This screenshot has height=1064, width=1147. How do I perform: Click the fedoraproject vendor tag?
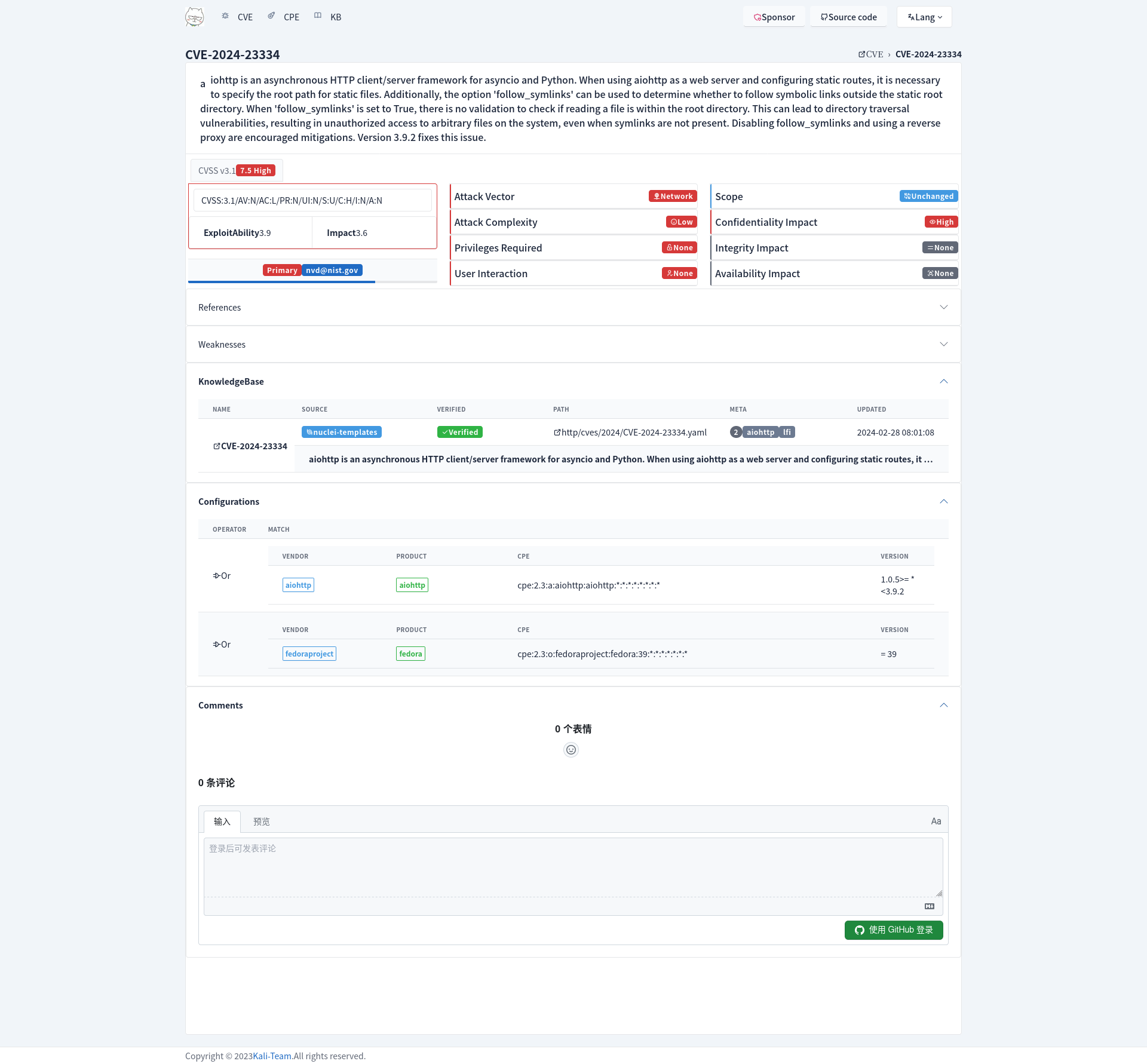tap(309, 654)
